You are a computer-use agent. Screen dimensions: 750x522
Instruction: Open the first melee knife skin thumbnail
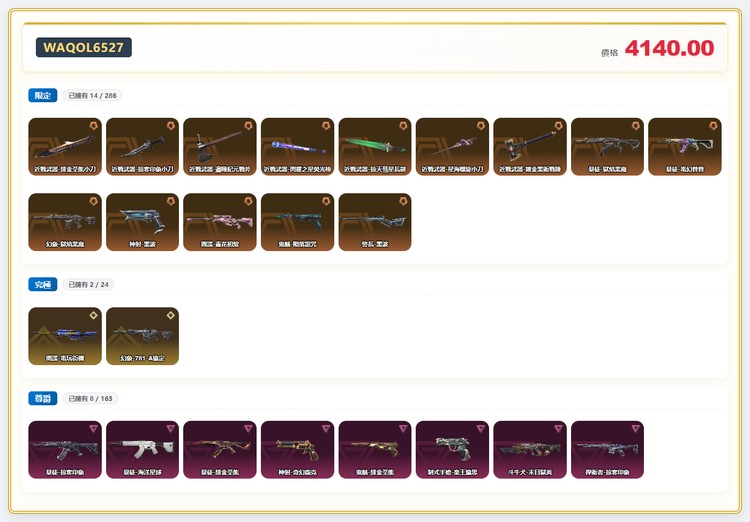click(x=65, y=146)
